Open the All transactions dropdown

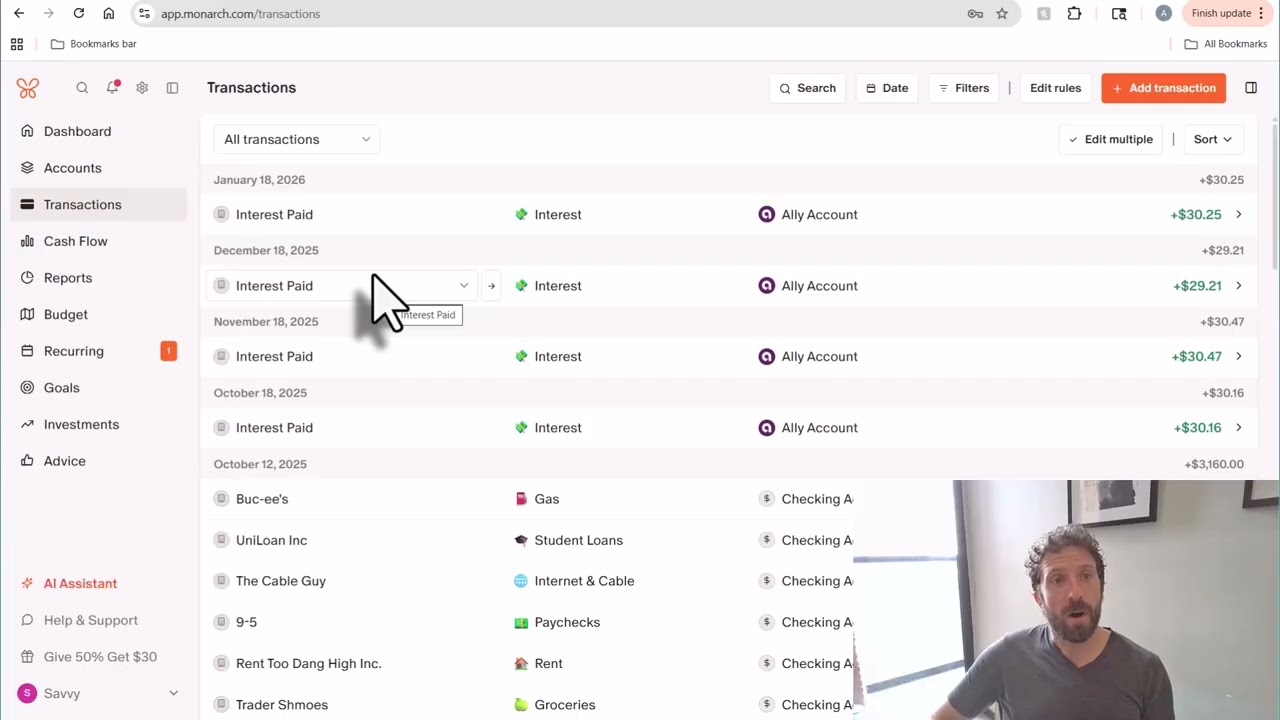pyautogui.click(x=297, y=139)
